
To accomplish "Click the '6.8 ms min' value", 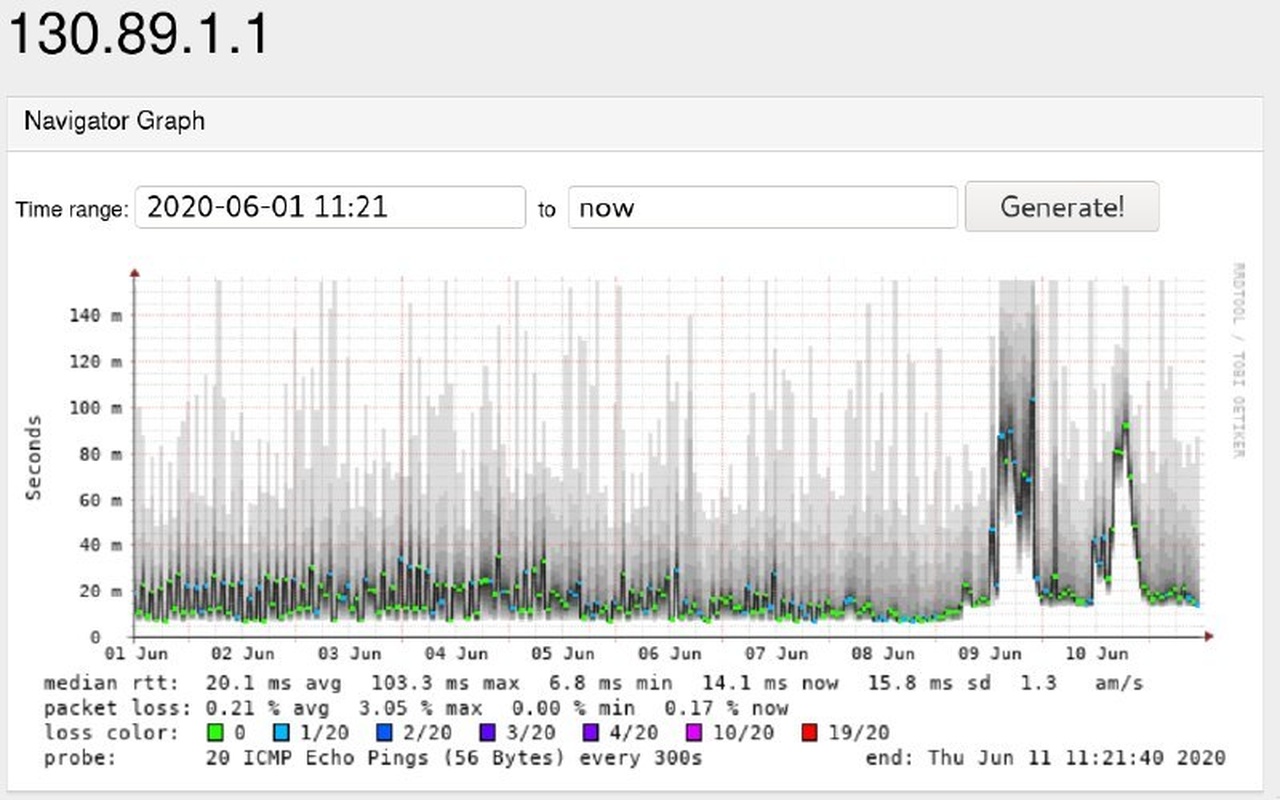I will coord(610,684).
